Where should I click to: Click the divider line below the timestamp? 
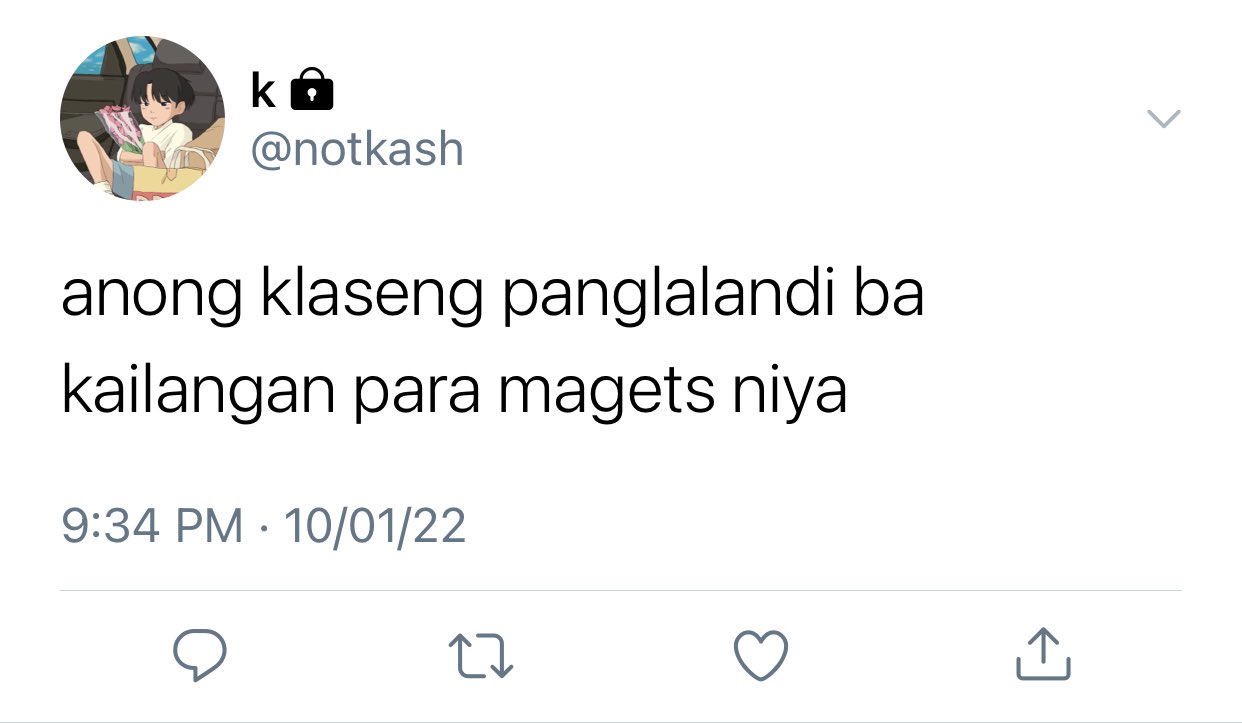[x=621, y=591]
